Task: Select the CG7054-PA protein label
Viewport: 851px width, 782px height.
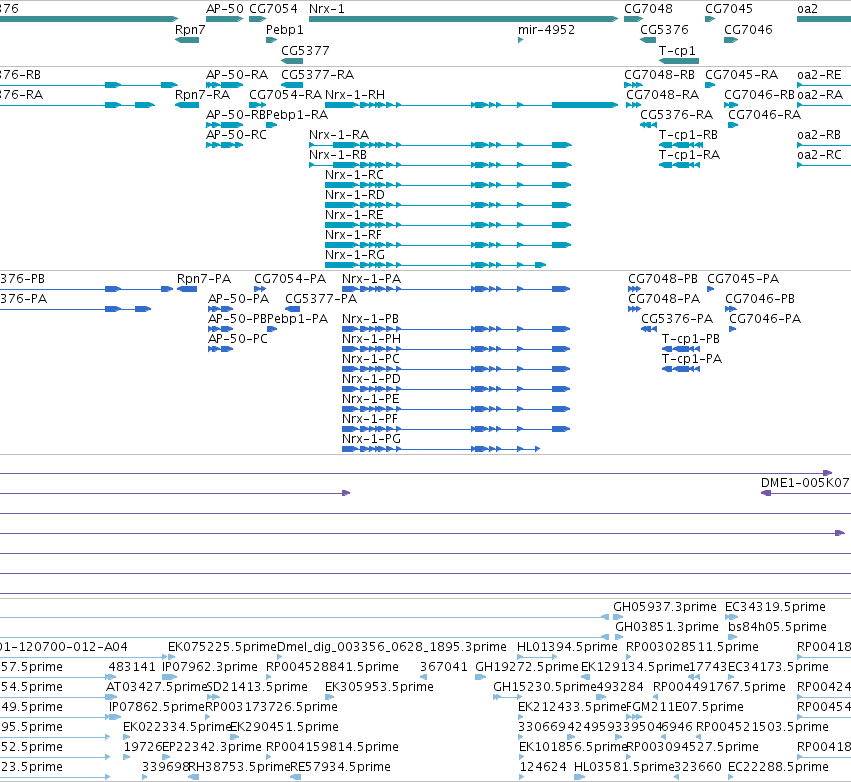Action: click(290, 279)
